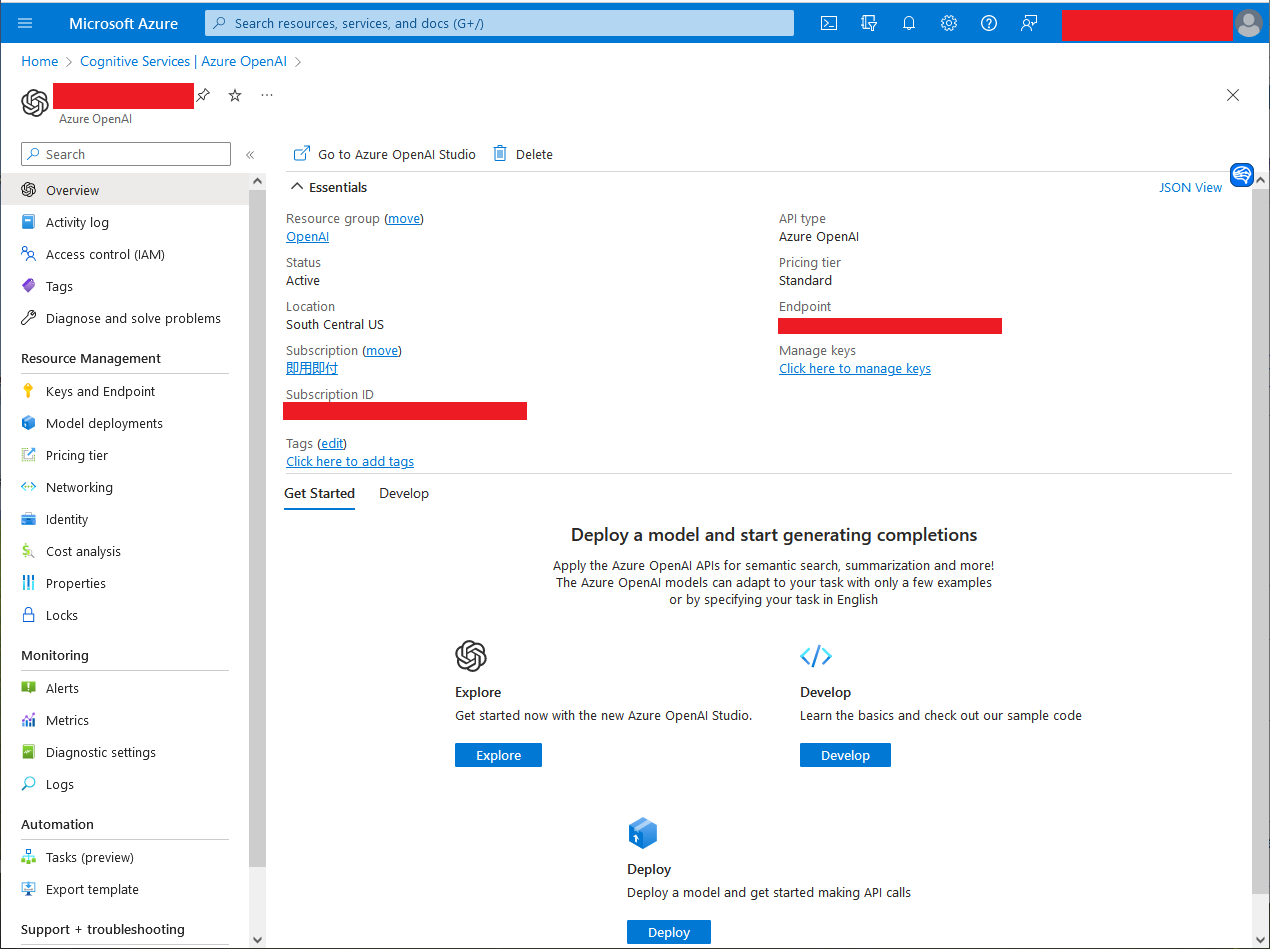Screen dimensions: 1270x949
Task: Mark this resource as a favorite
Action: tap(234, 95)
